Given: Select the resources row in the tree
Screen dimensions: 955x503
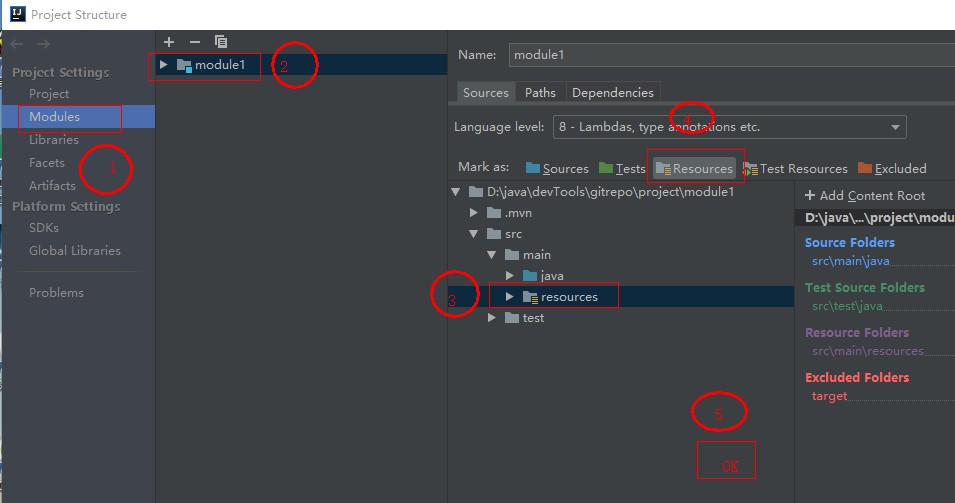Looking at the screenshot, I should [x=621, y=297].
